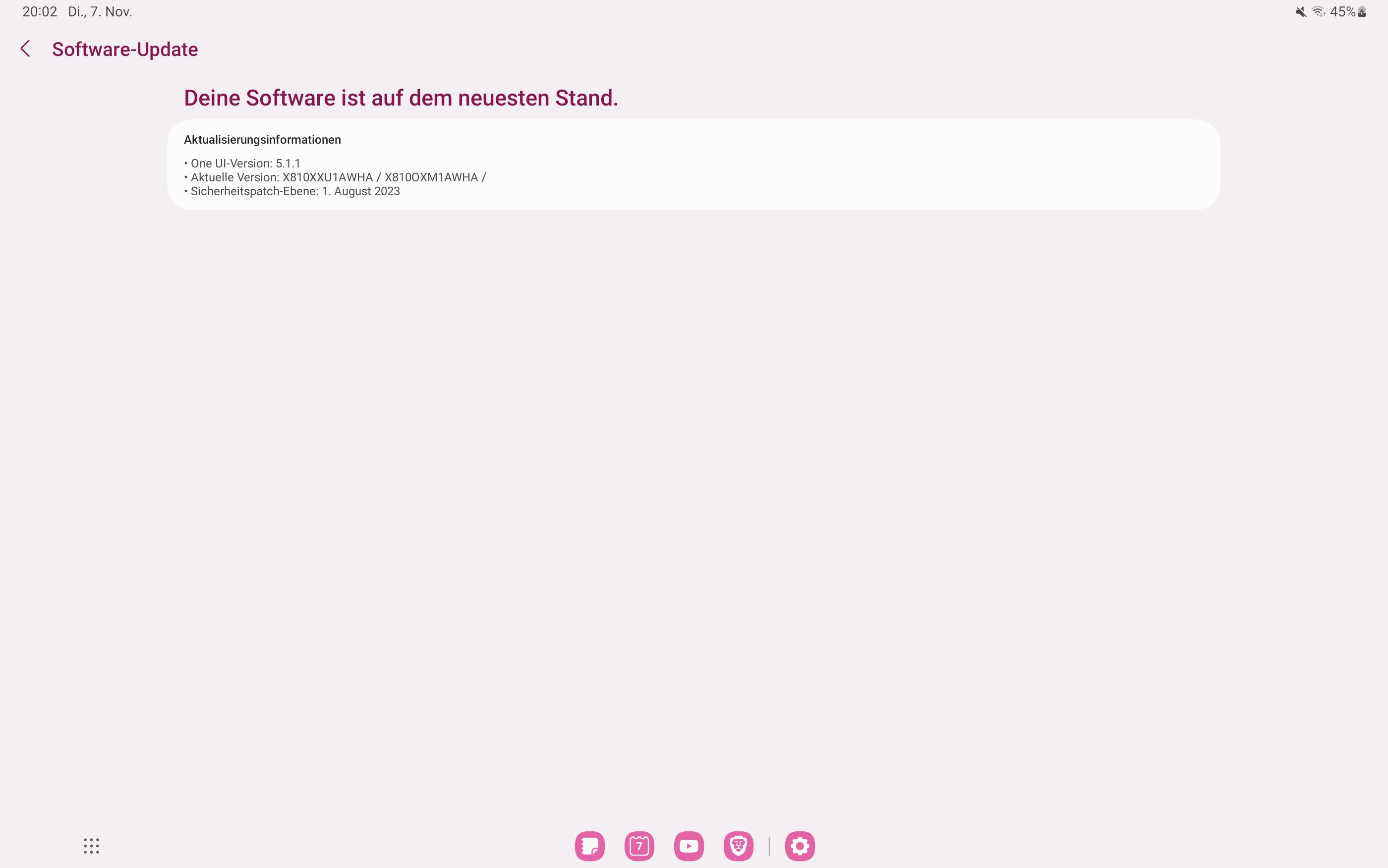The height and width of the screenshot is (868, 1388).
Task: Launch the Calendar app showing 7
Action: [x=639, y=846]
